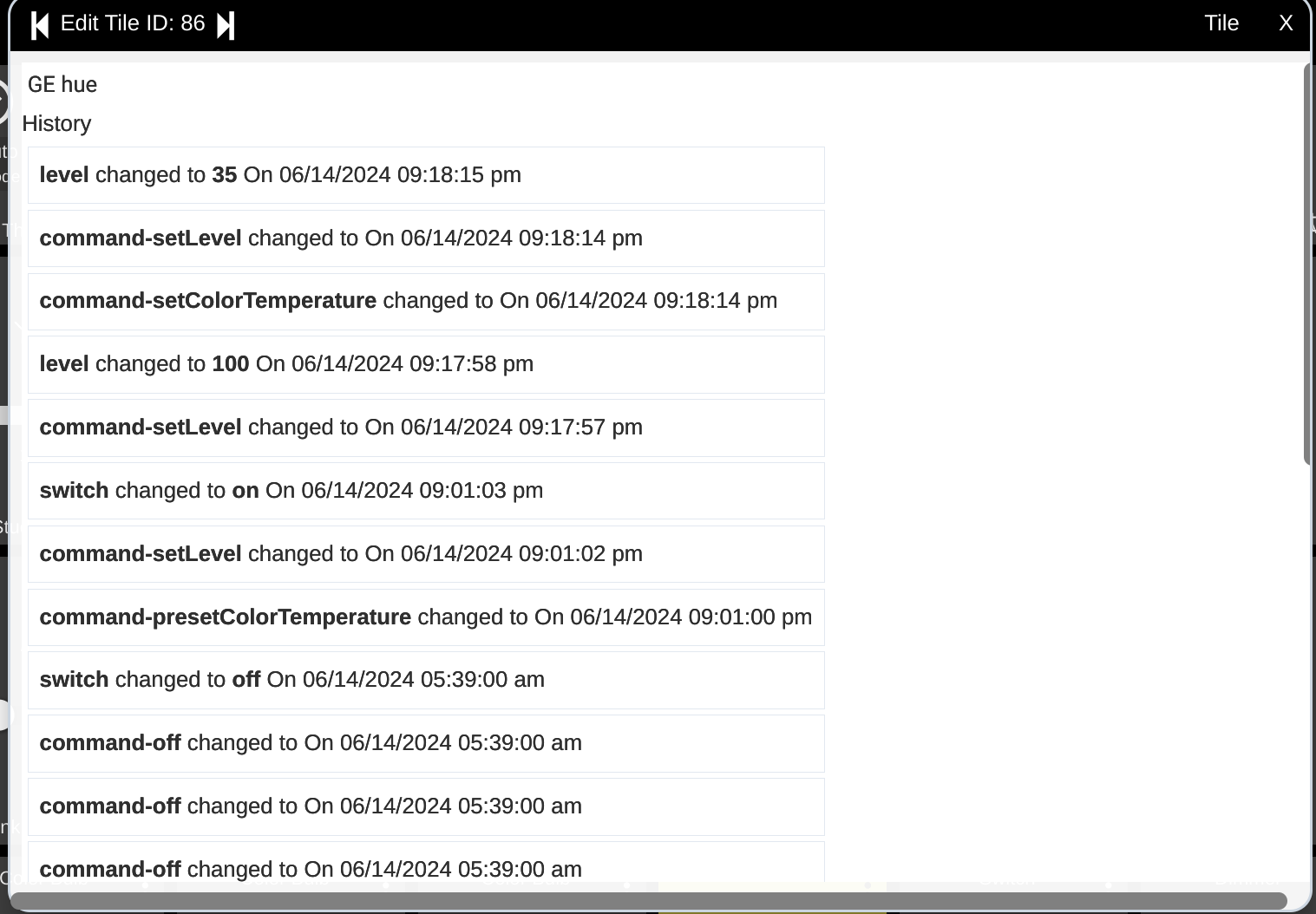Close the Edit Tile ID: 86 dialog

click(1286, 23)
